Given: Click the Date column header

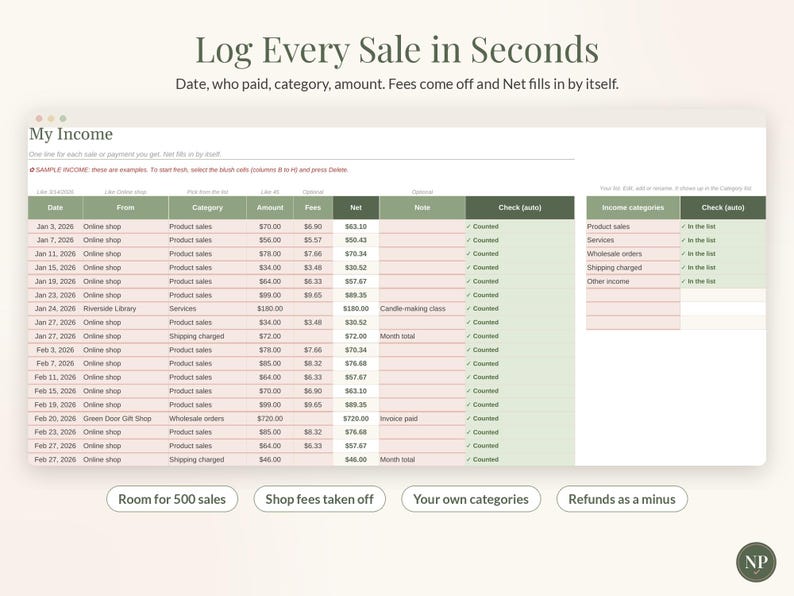Looking at the screenshot, I should (55, 208).
